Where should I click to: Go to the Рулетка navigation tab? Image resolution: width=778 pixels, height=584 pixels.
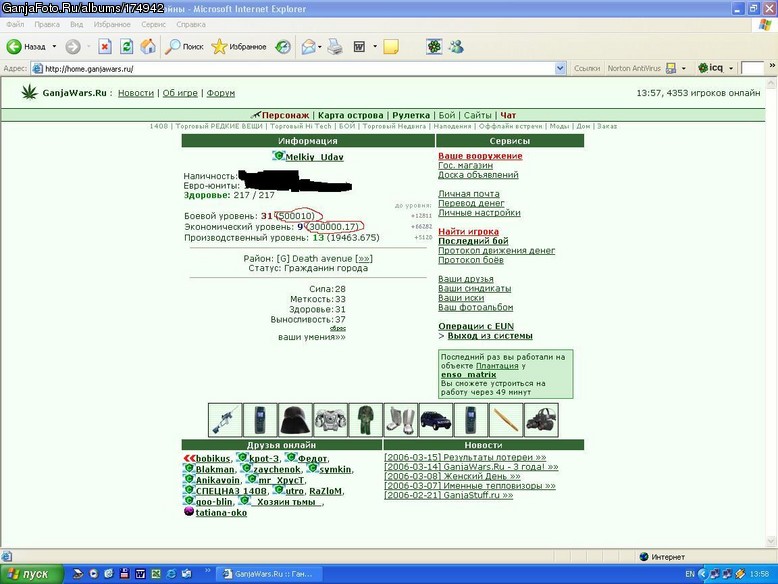411,115
